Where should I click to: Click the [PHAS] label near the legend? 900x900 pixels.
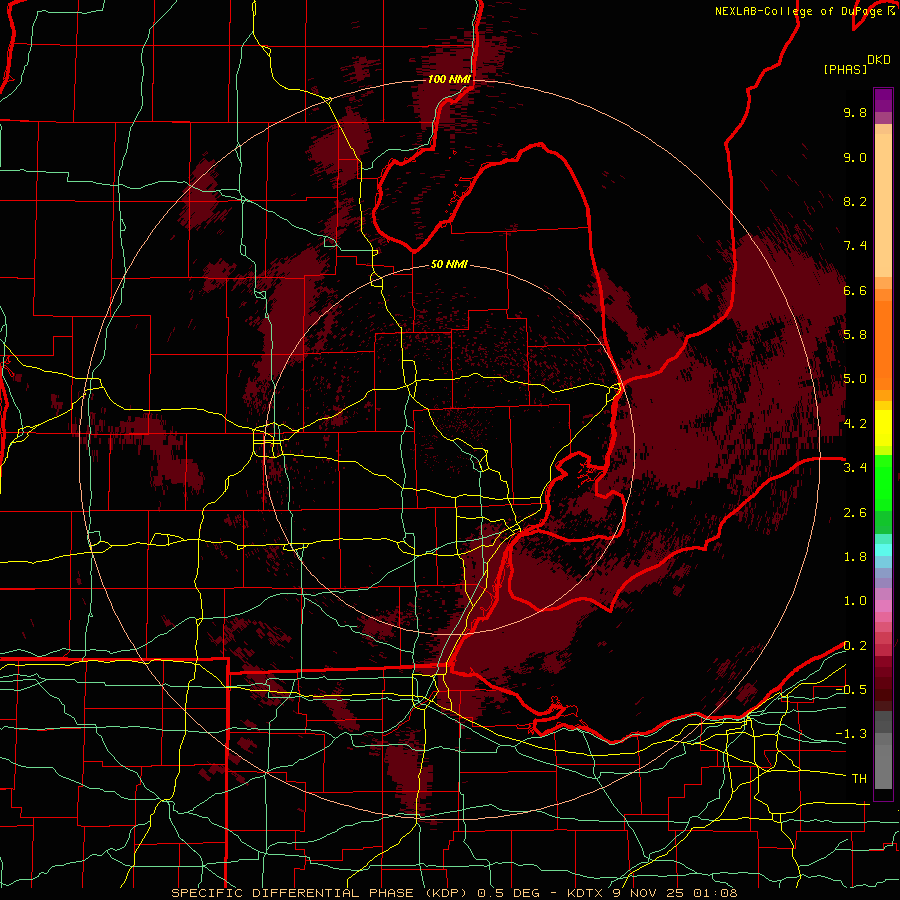point(845,69)
